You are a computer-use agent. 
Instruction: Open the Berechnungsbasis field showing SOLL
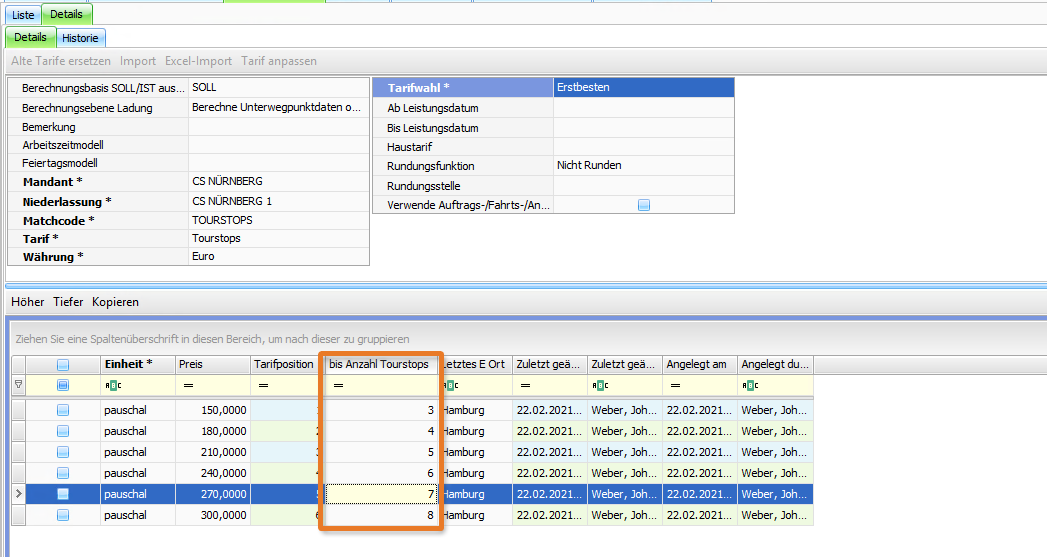tap(277, 88)
